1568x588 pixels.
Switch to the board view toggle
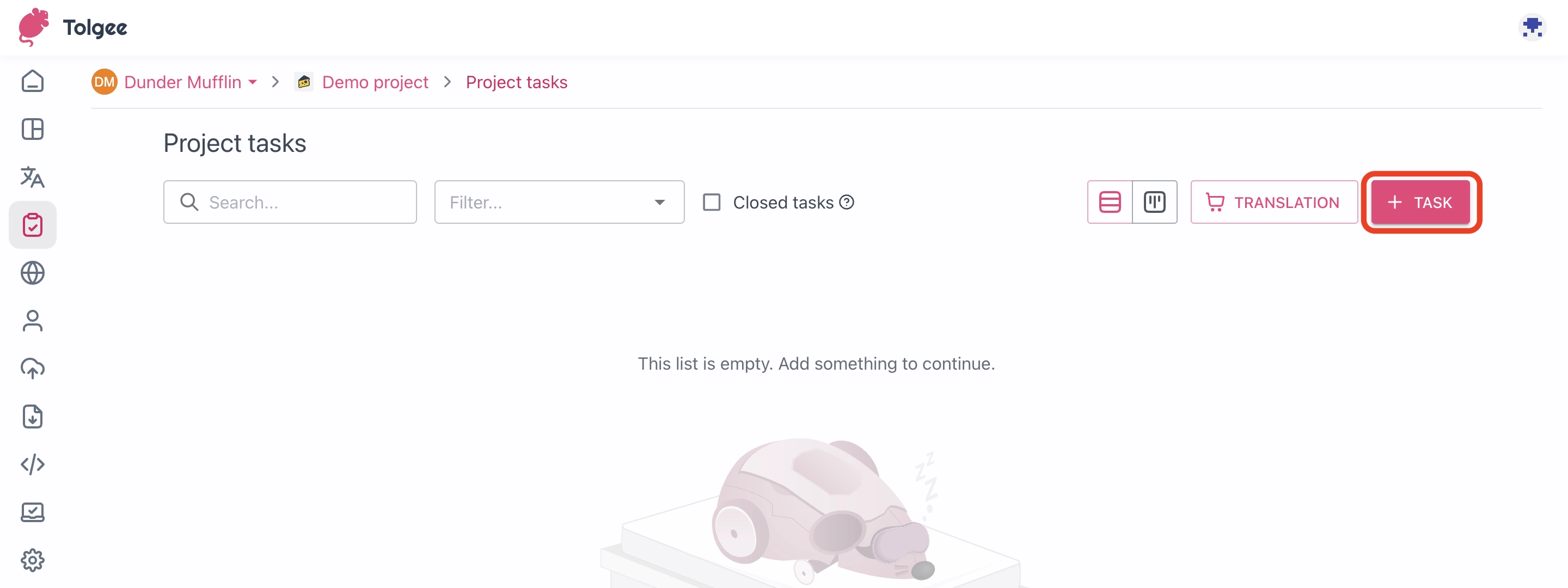(x=1155, y=201)
